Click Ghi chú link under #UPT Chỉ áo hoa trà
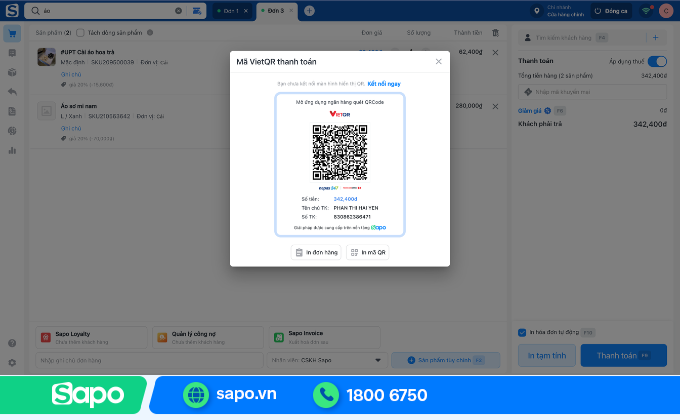The width and height of the screenshot is (680, 420). click(x=71, y=75)
